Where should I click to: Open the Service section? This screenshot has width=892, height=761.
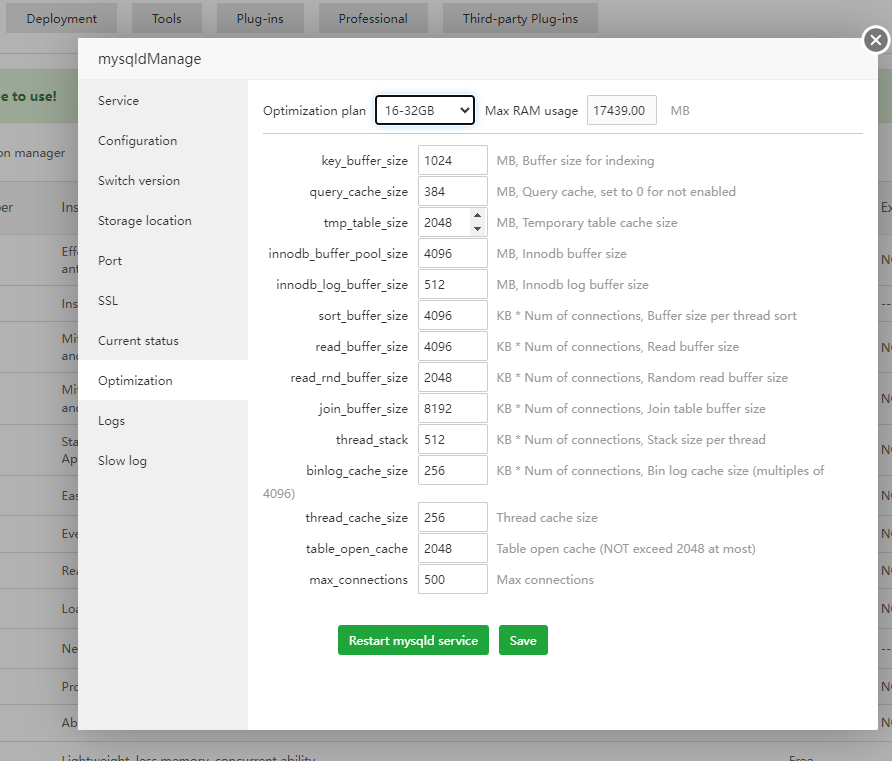[x=118, y=101]
